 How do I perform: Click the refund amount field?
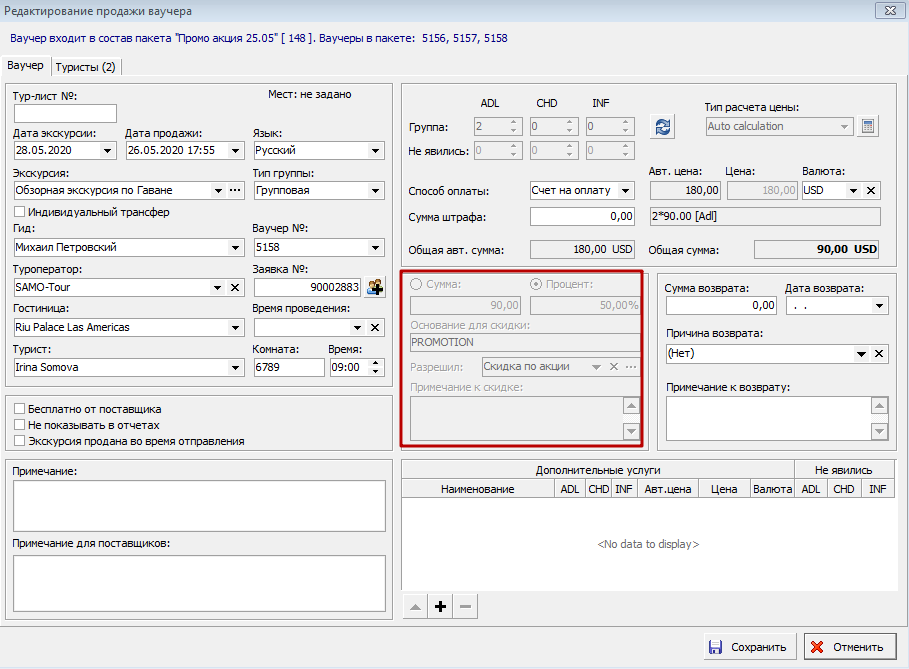click(x=721, y=306)
